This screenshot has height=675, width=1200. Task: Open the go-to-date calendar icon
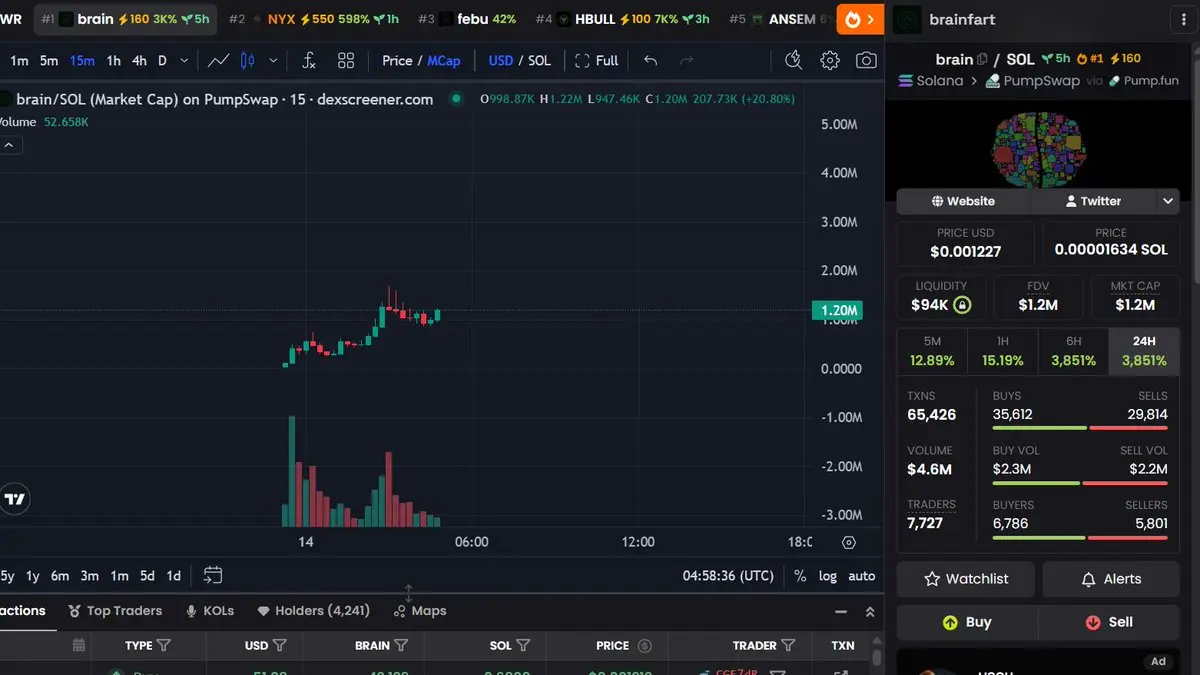pyautogui.click(x=212, y=575)
